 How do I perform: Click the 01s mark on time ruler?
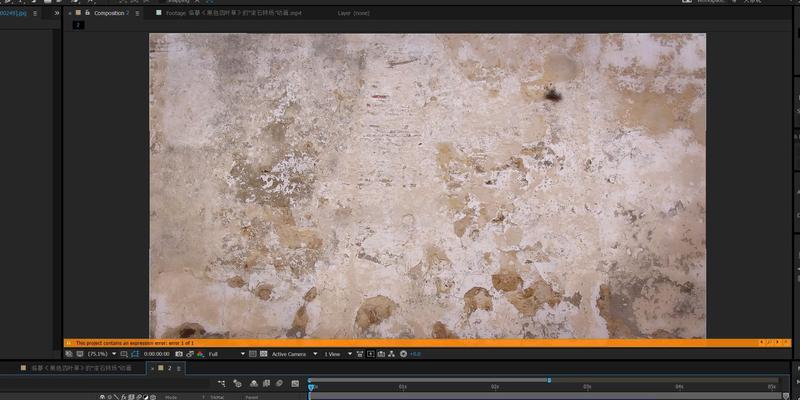tap(403, 387)
